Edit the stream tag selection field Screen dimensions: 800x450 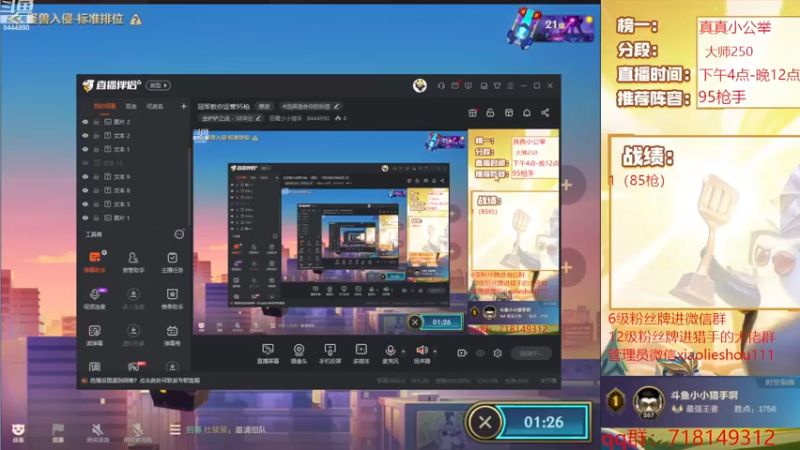pos(310,107)
